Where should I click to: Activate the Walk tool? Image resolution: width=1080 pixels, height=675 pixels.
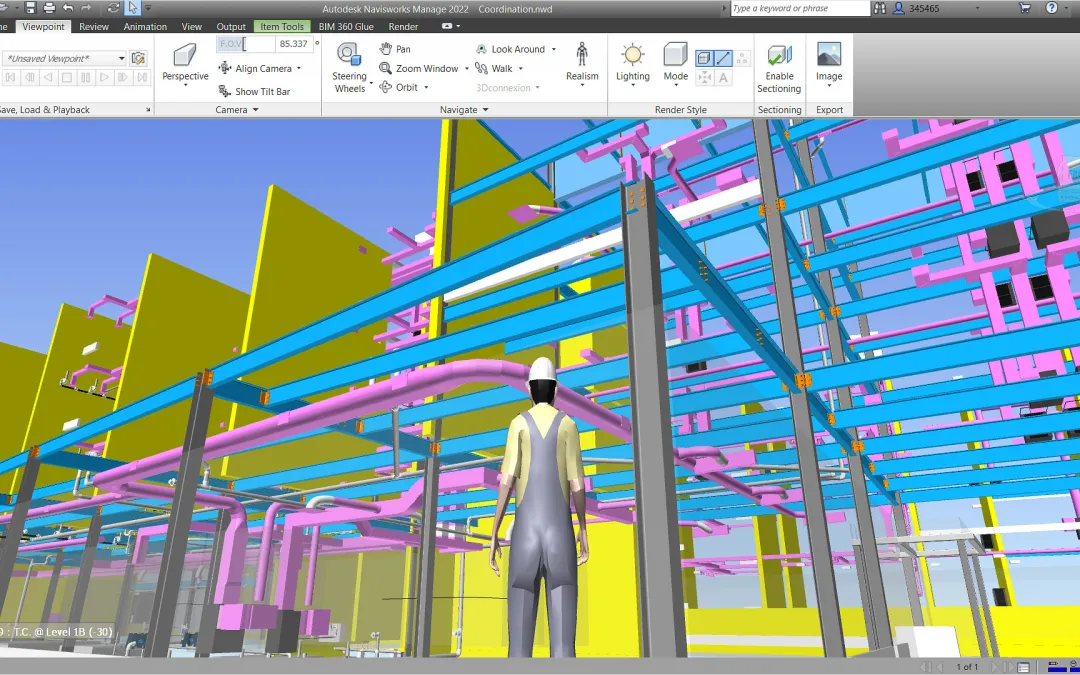494,68
